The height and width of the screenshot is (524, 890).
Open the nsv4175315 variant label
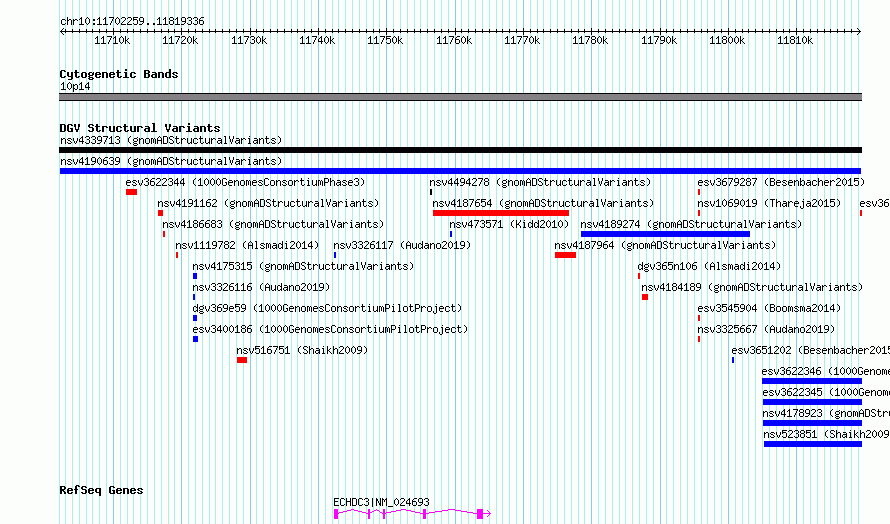(x=303, y=266)
